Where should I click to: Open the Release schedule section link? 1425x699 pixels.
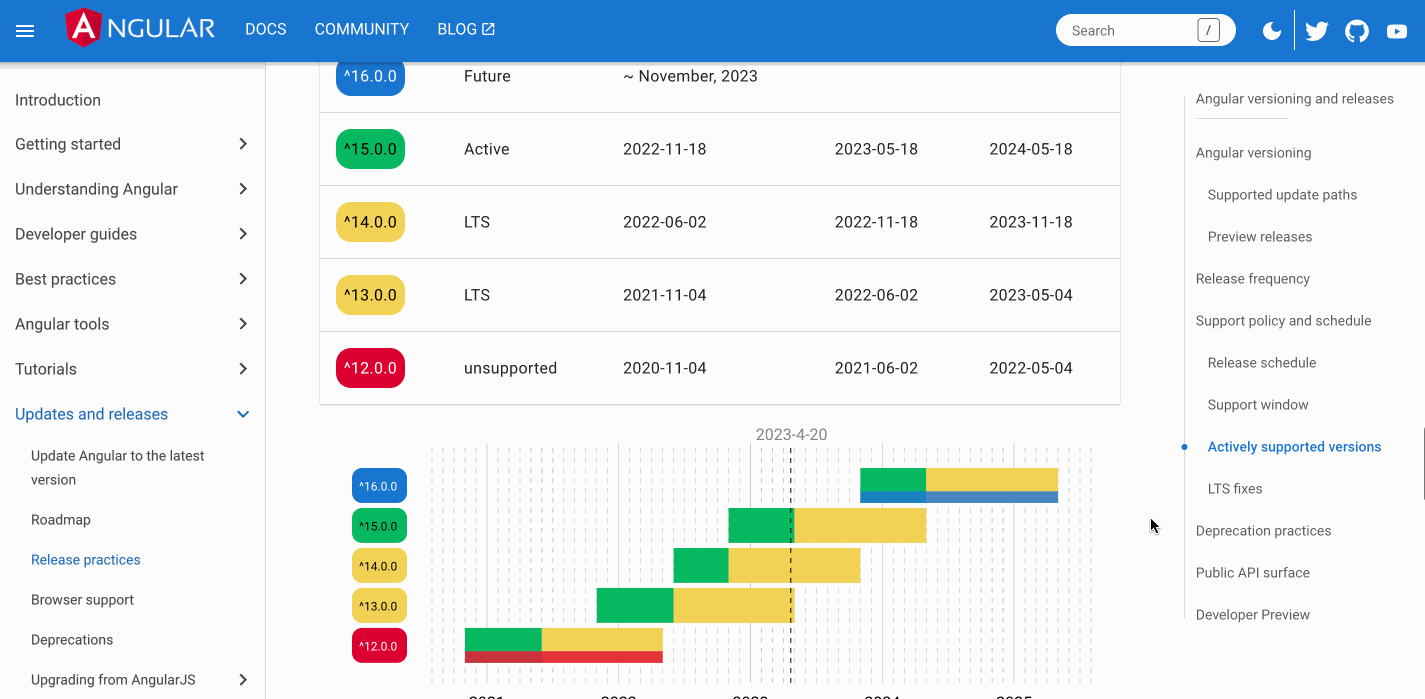(1261, 362)
